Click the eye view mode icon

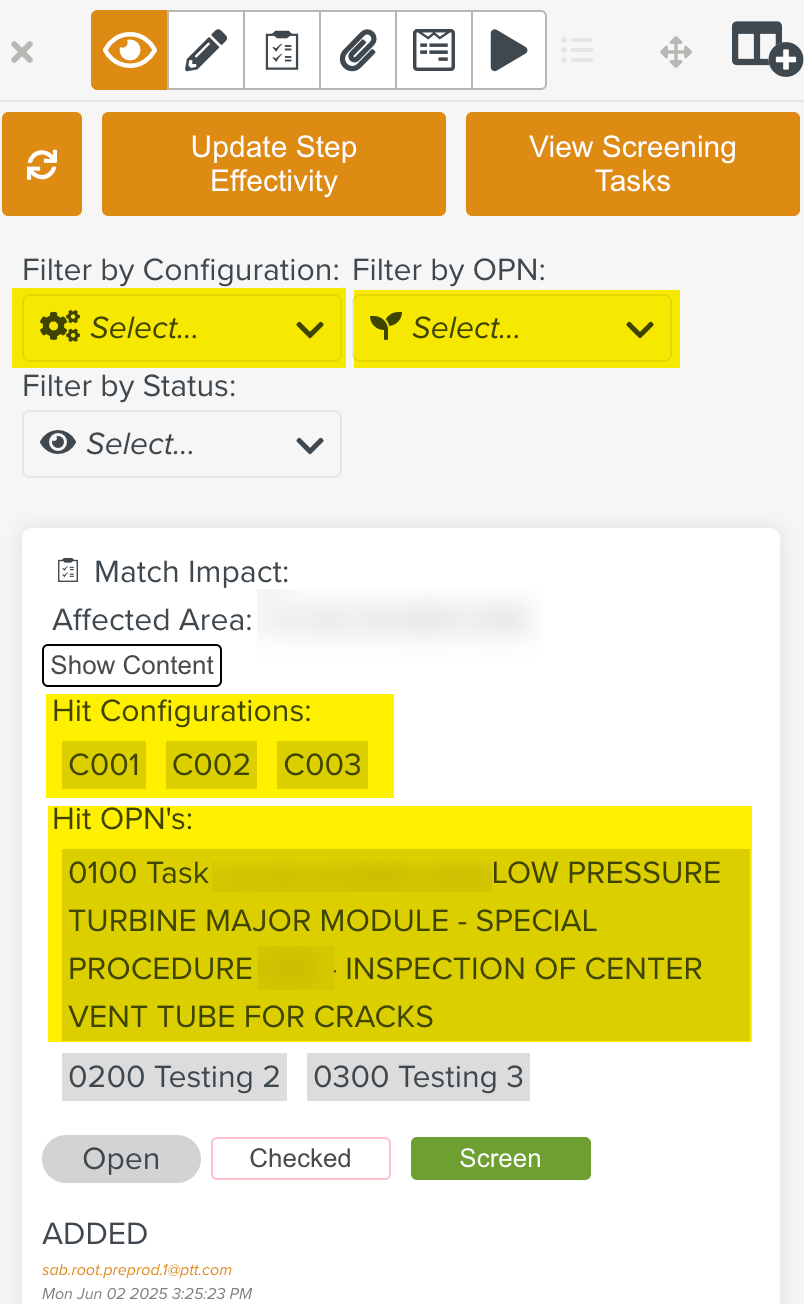[129, 50]
